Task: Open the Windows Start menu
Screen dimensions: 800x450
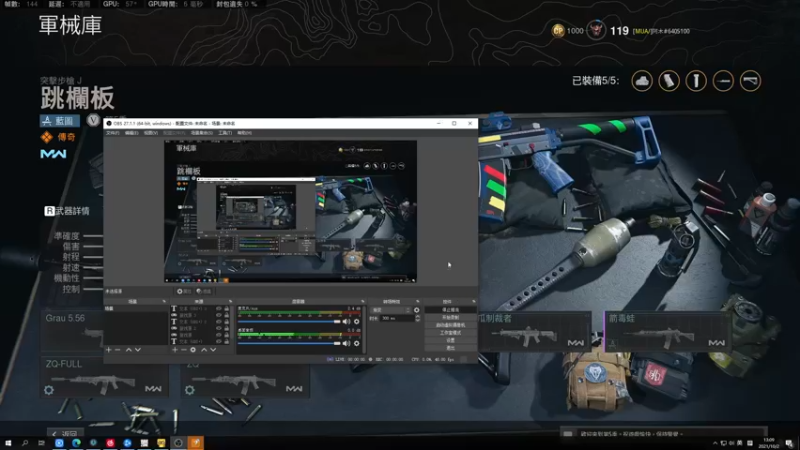Action: (x=8, y=443)
